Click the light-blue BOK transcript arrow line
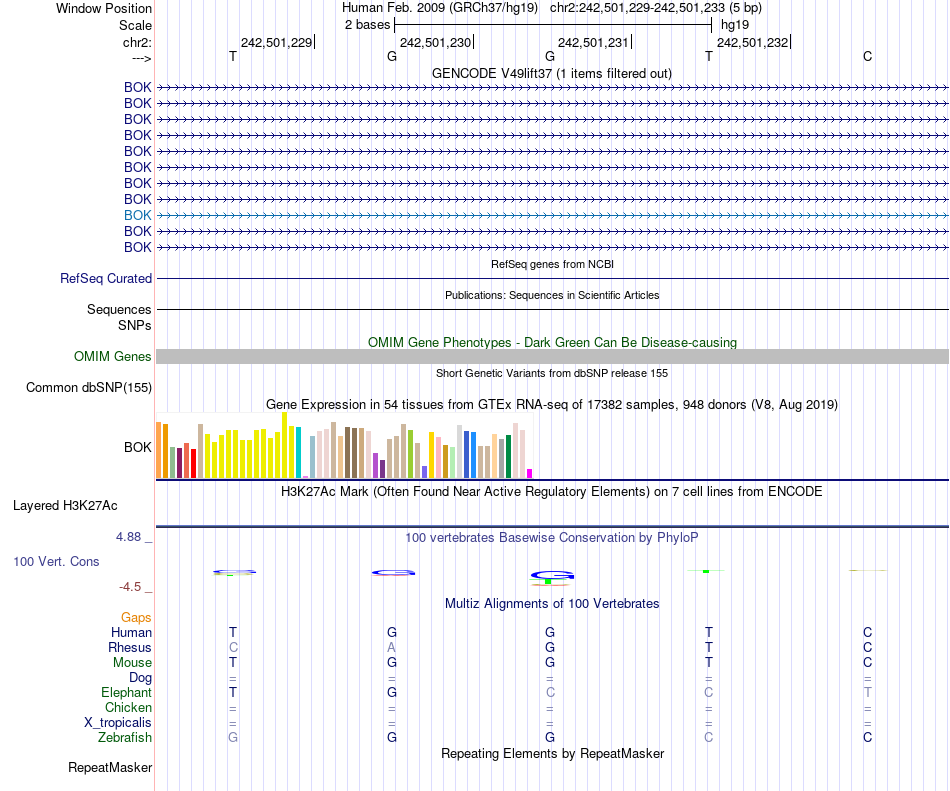The height and width of the screenshot is (791, 950). 553,215
